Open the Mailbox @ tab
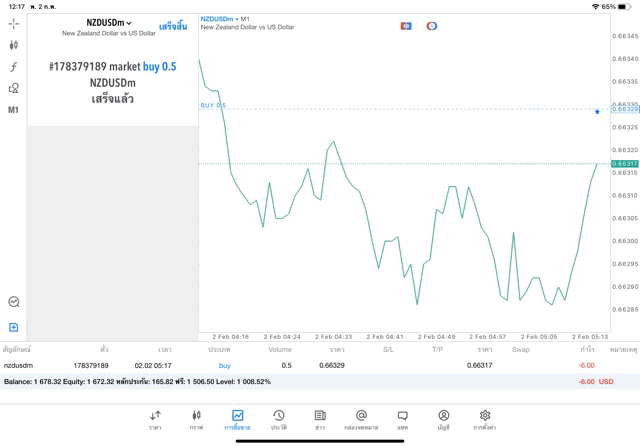Viewport: 640px width, 447px height. pyautogui.click(x=361, y=419)
